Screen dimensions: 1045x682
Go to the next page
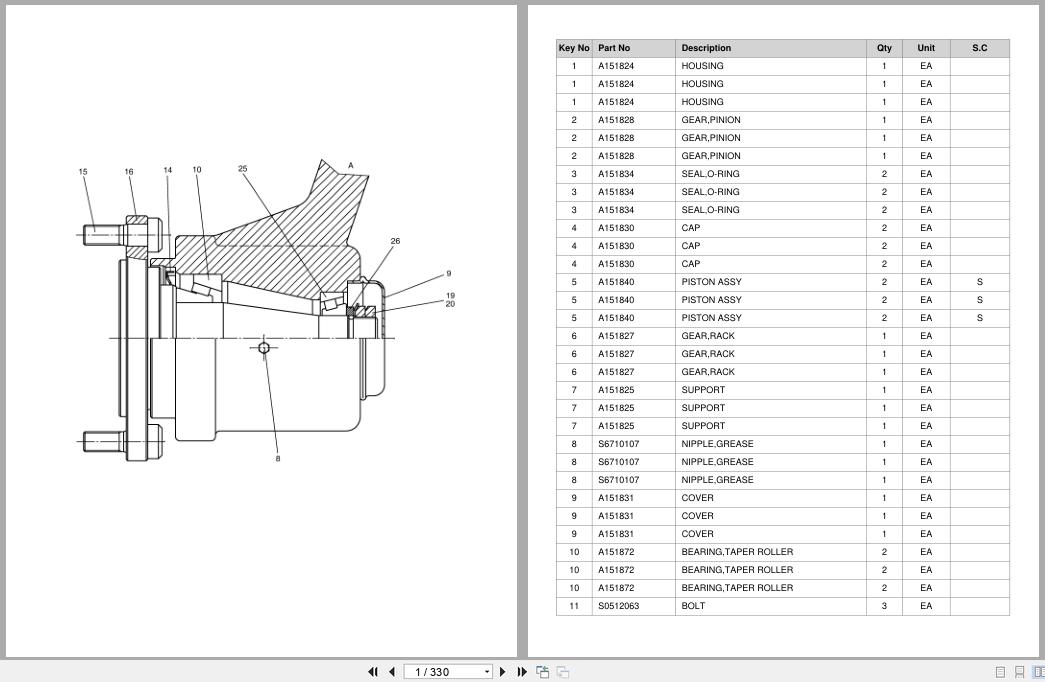pos(503,672)
